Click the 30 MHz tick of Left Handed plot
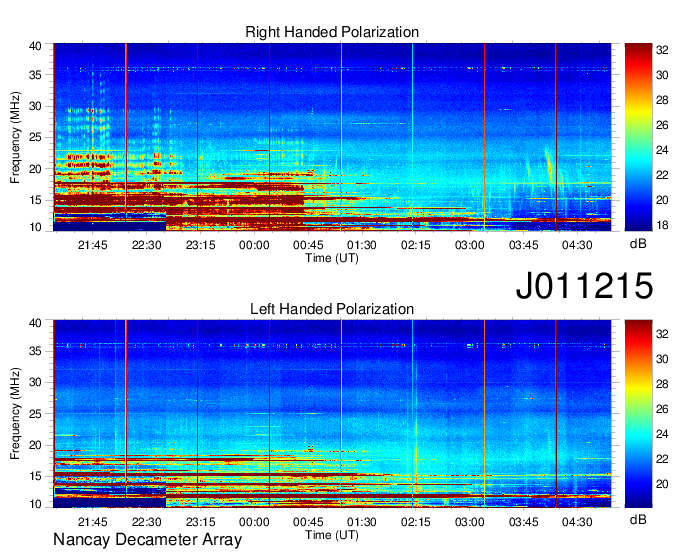680x552 pixels. (x=36, y=382)
